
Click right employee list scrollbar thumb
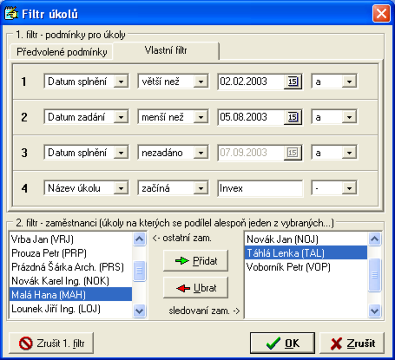375,275
